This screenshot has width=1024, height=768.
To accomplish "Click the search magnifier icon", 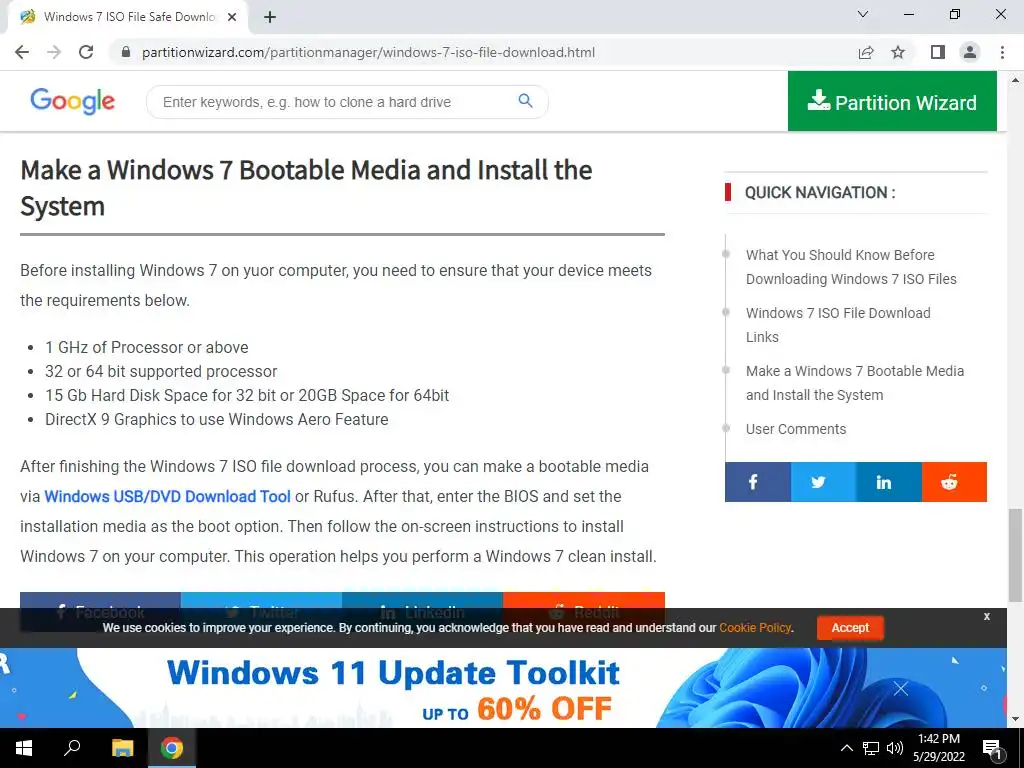I will pyautogui.click(x=526, y=101).
